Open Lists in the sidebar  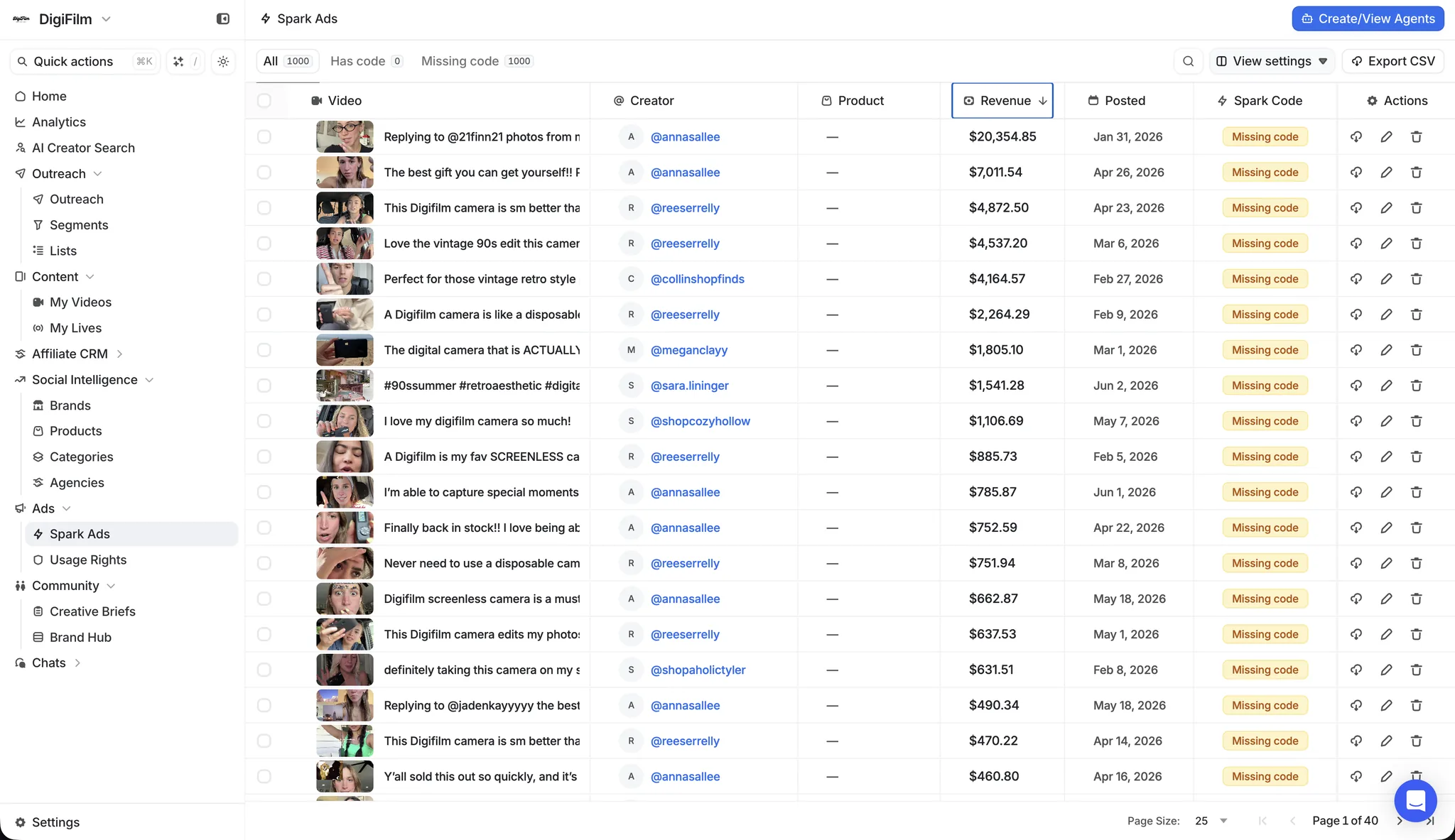point(63,251)
